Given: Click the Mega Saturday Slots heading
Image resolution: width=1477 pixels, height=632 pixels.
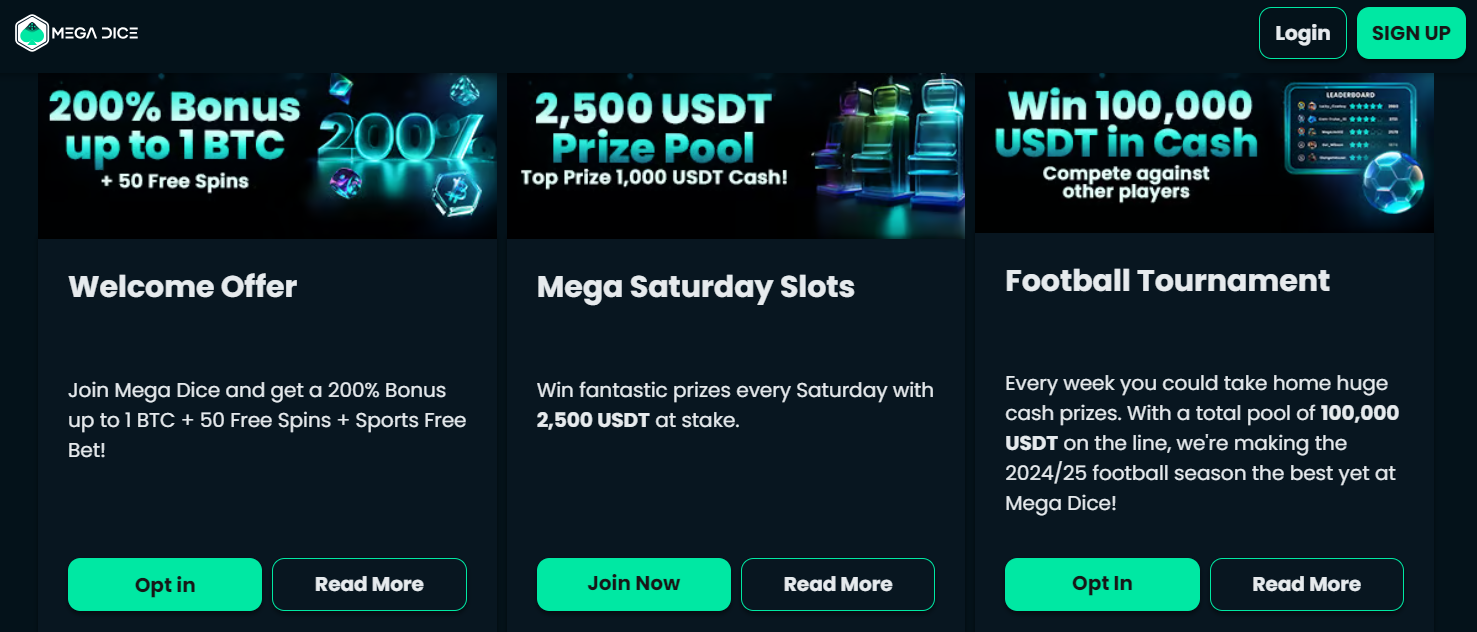Looking at the screenshot, I should point(696,287).
